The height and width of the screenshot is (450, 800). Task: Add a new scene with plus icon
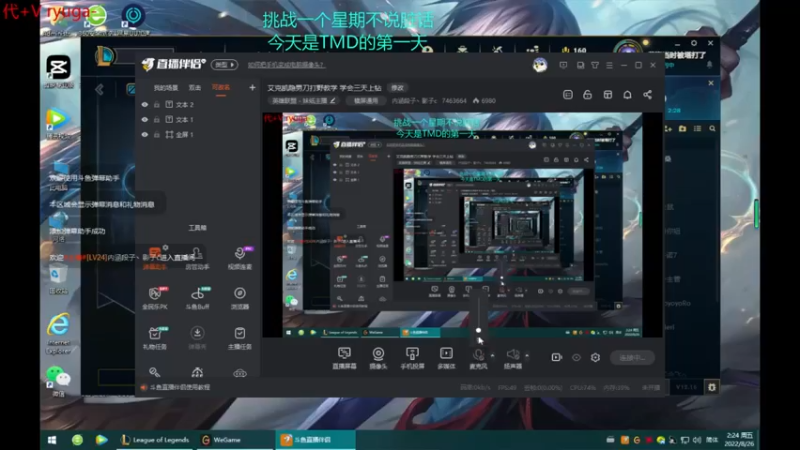click(252, 88)
